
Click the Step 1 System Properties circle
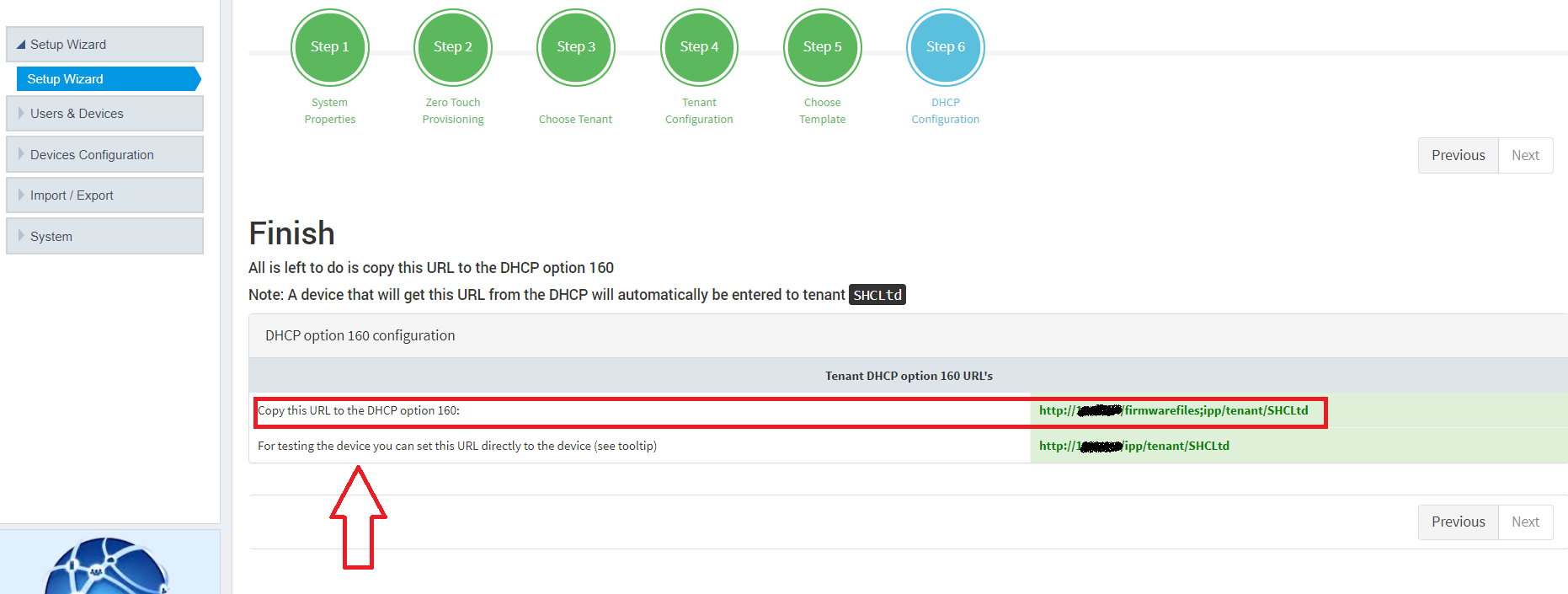[329, 47]
